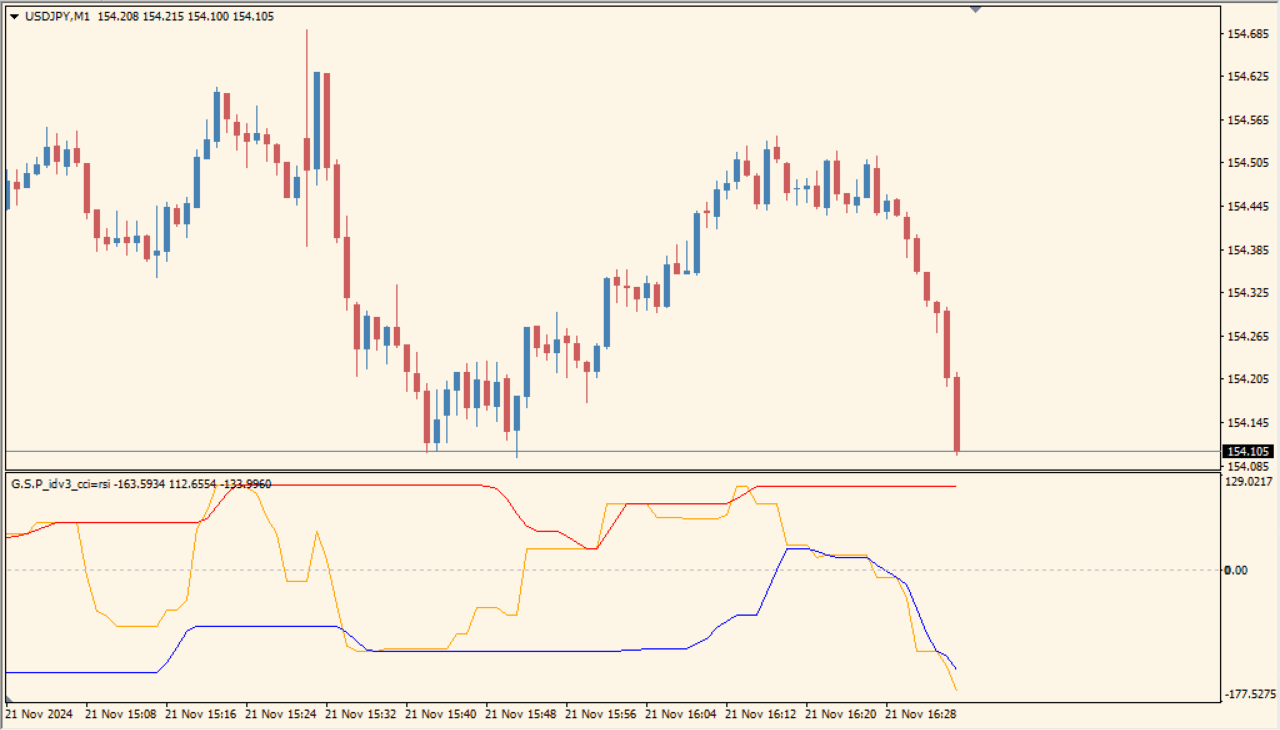Image resolution: width=1280 pixels, height=730 pixels.
Task: Click the G.S.P_idv3_cci=rsi indicator label
Action: [x=61, y=484]
